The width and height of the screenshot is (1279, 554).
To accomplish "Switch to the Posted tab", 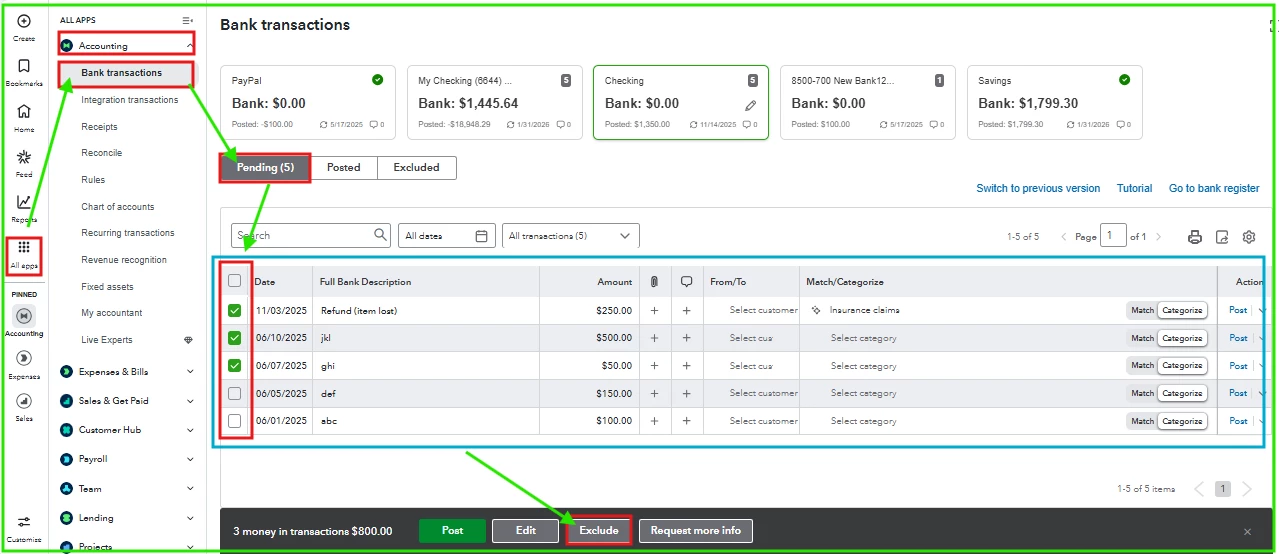I will 343,168.
